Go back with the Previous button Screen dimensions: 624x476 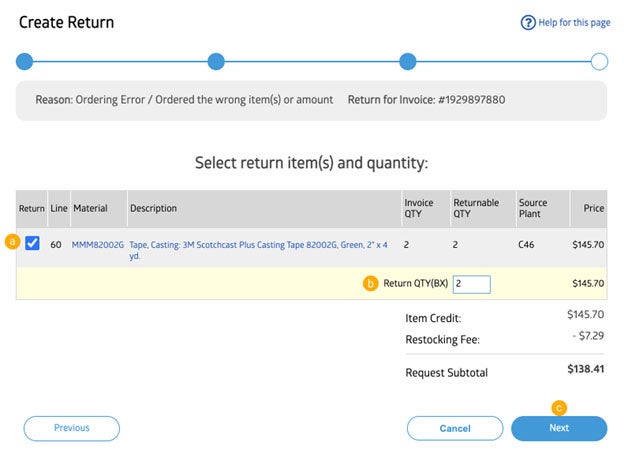72,428
